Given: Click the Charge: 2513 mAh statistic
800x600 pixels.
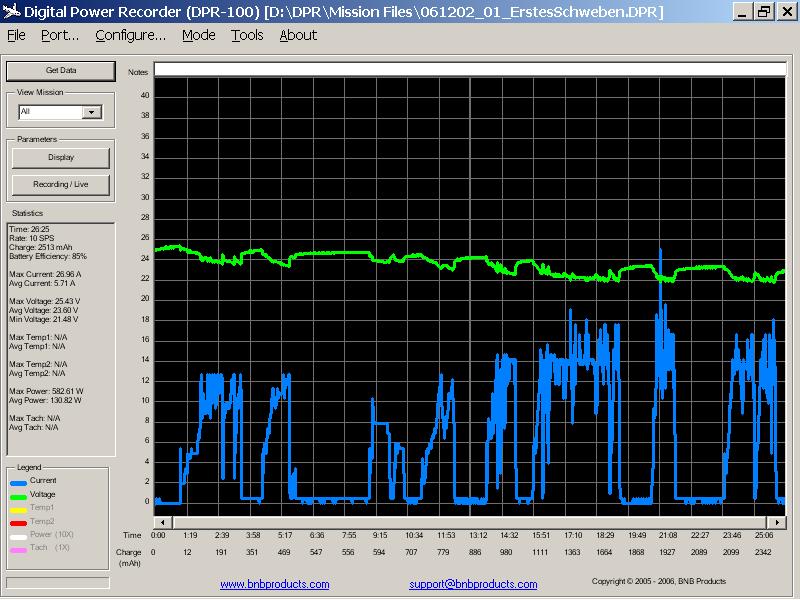Looking at the screenshot, I should (41, 247).
